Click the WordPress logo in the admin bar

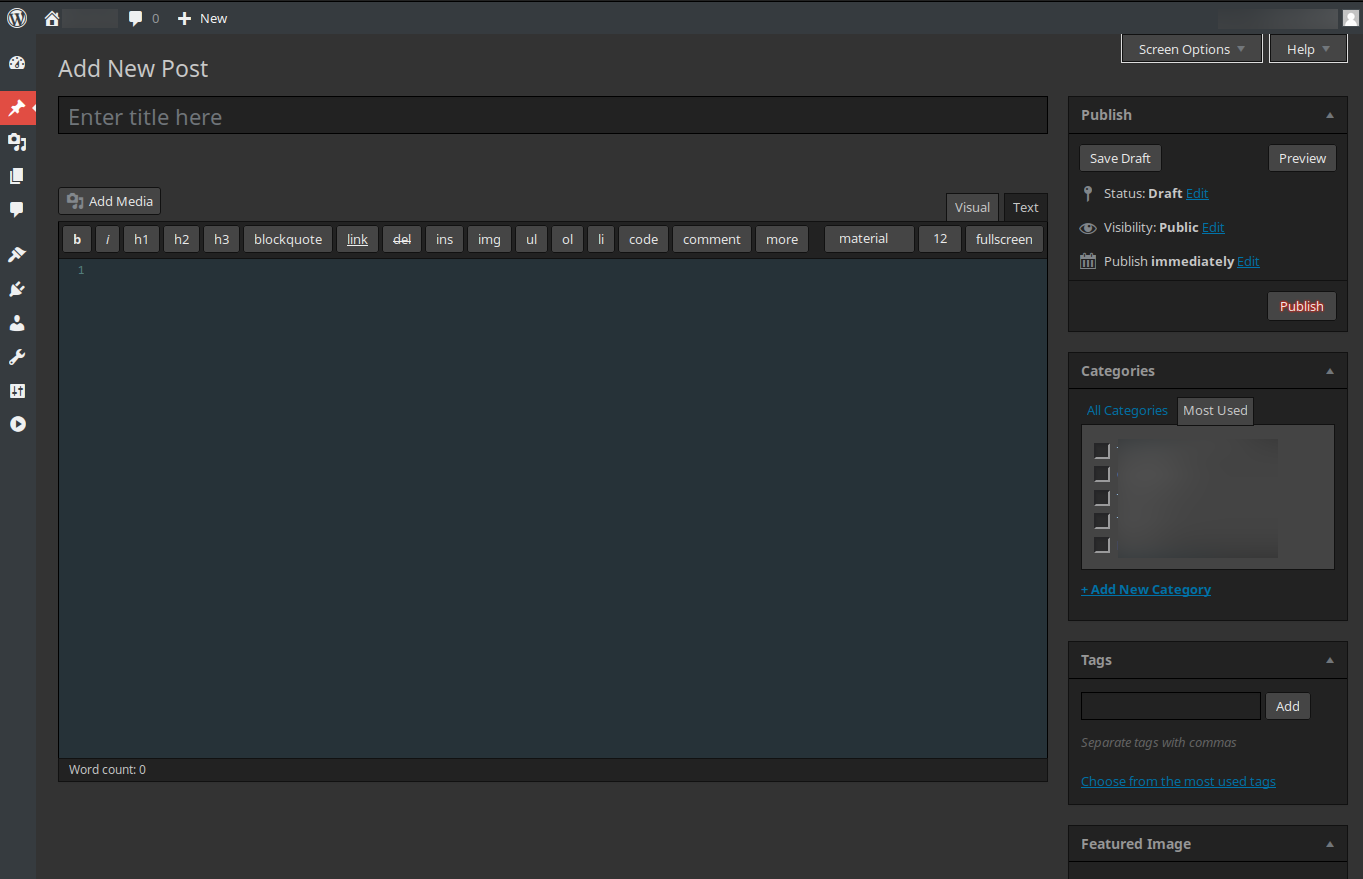16,17
